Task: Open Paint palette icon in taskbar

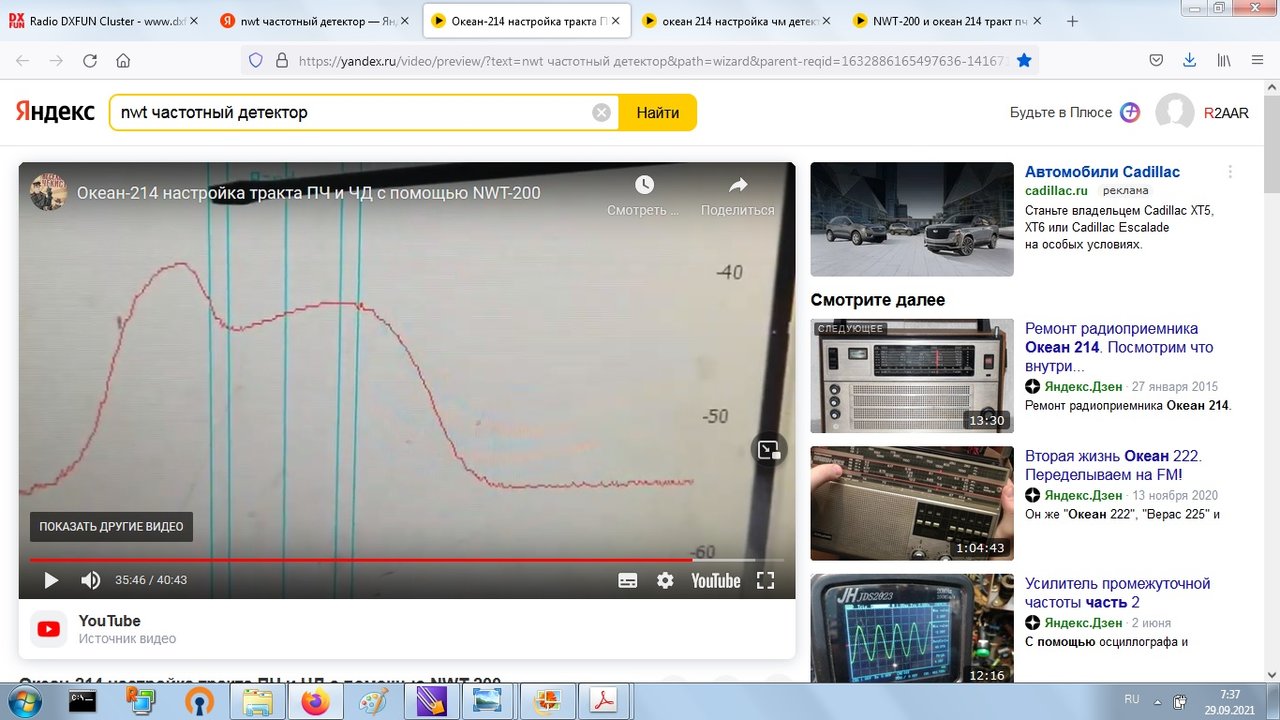Action: point(372,701)
